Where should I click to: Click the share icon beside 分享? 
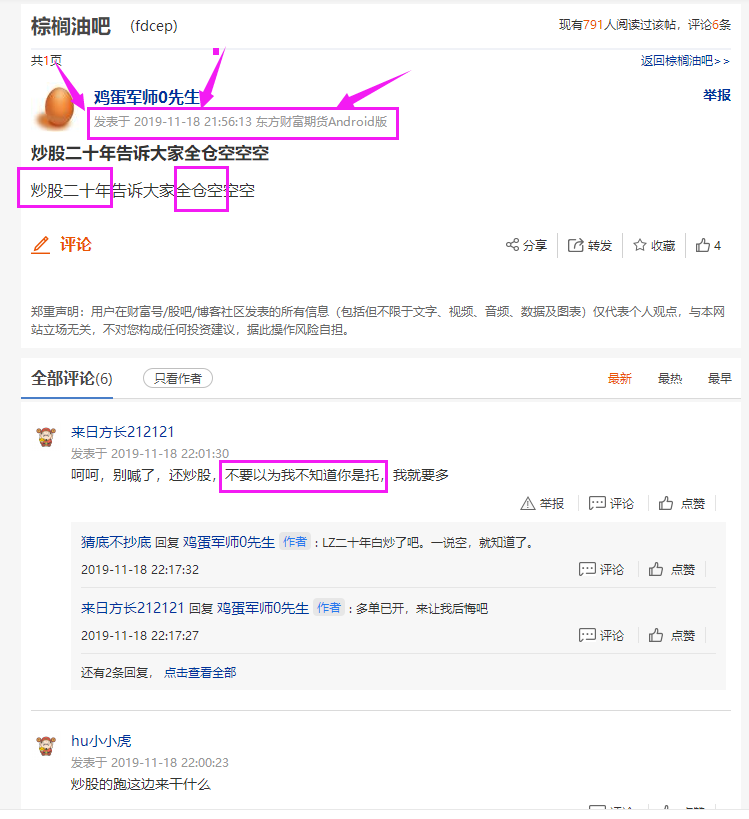coord(512,244)
